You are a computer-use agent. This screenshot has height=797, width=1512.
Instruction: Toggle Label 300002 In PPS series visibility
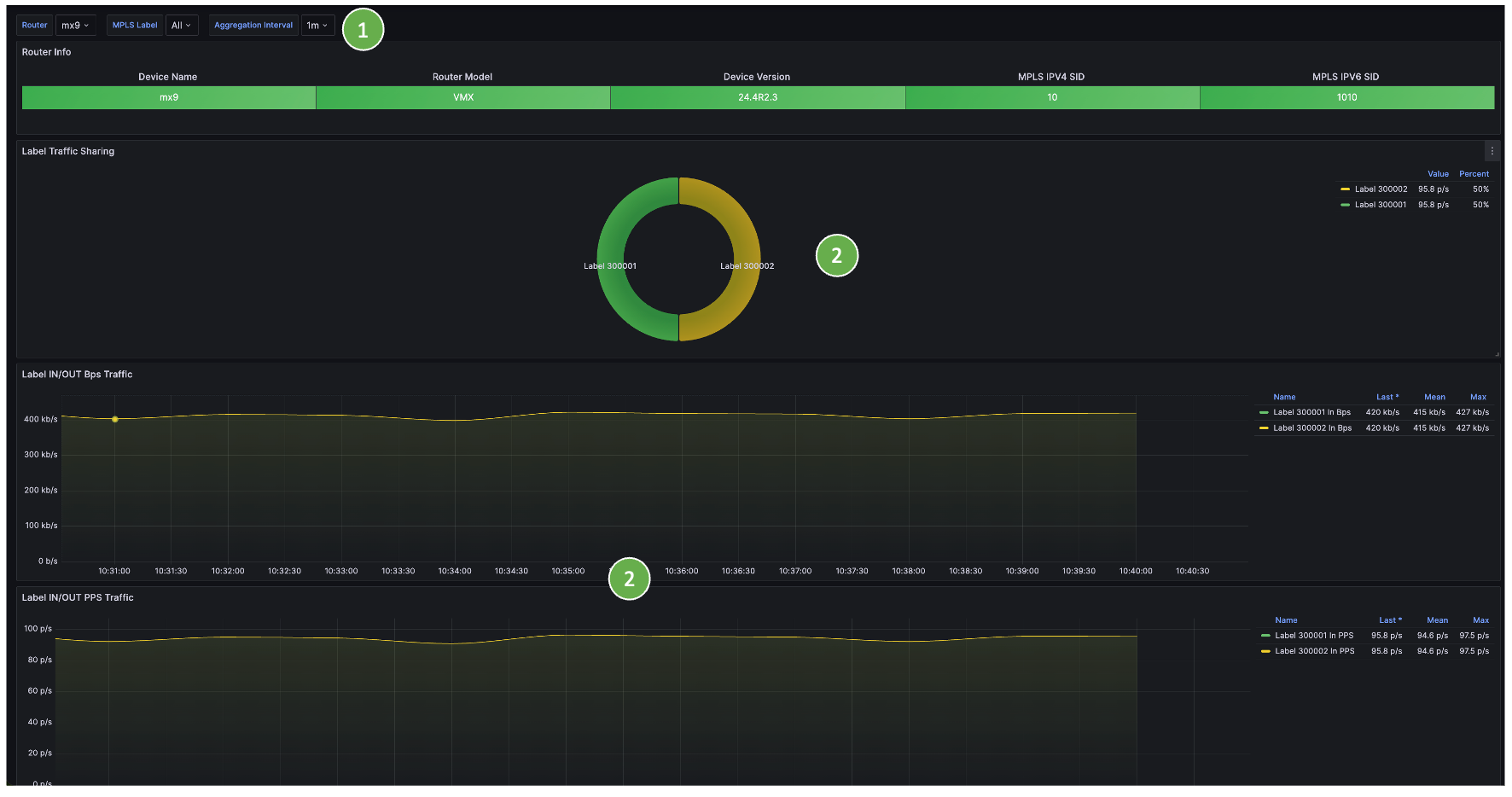(x=1314, y=651)
